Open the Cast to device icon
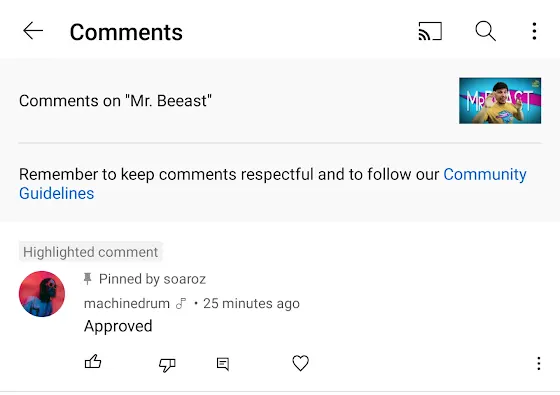Viewport: 560px width, 395px height. coord(430,31)
